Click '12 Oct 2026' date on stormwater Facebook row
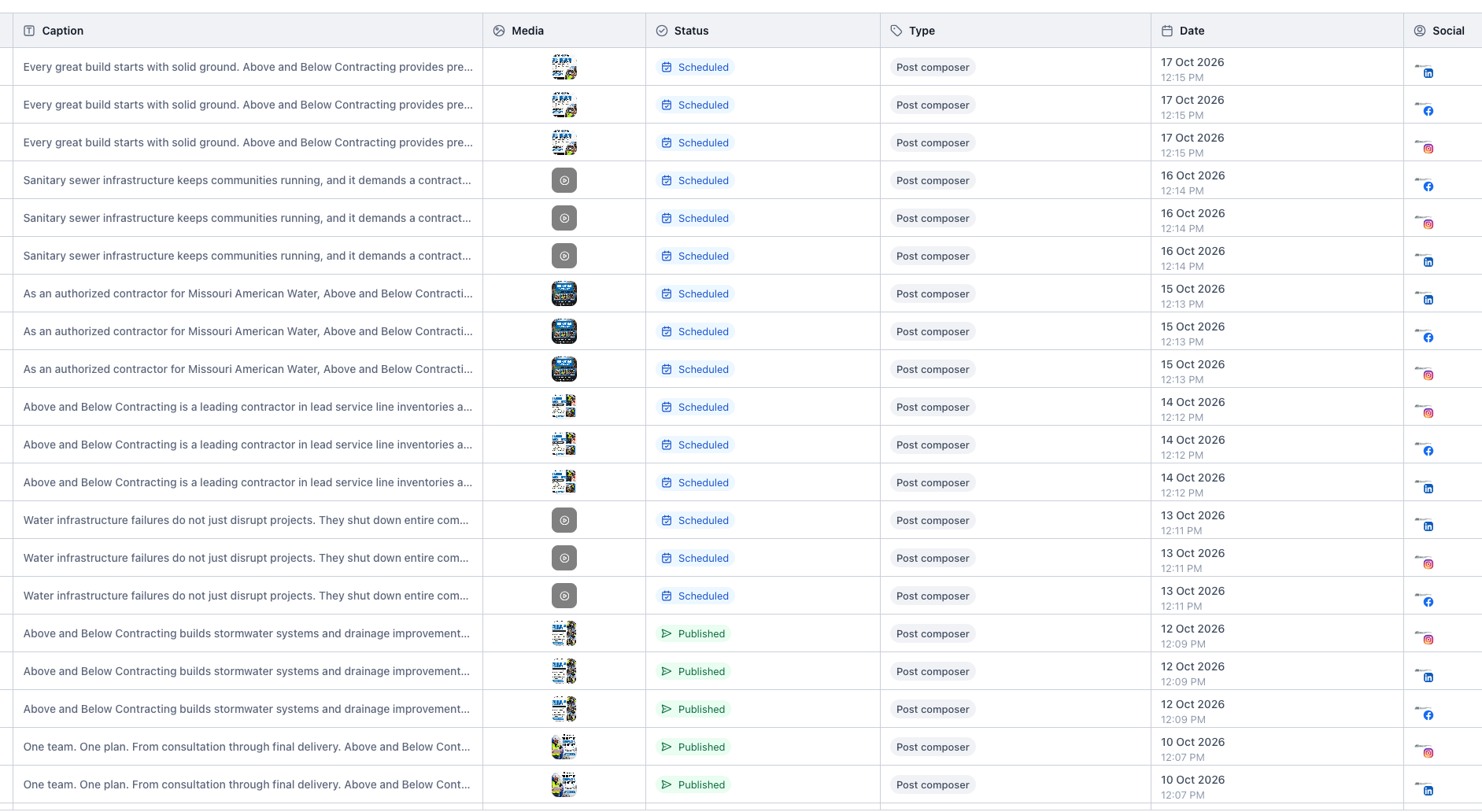1482x812 pixels. tap(1193, 704)
